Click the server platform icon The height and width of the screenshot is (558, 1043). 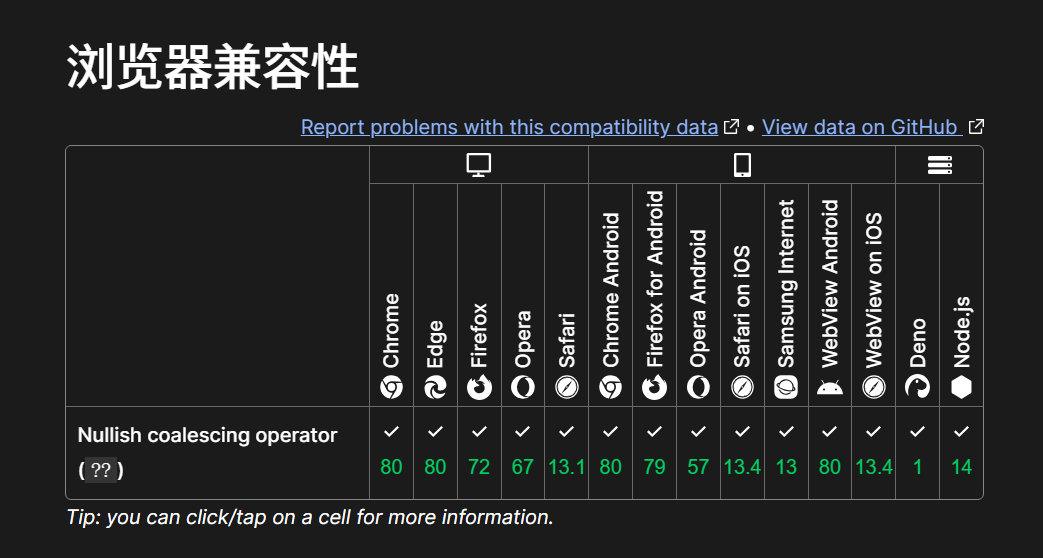(939, 165)
